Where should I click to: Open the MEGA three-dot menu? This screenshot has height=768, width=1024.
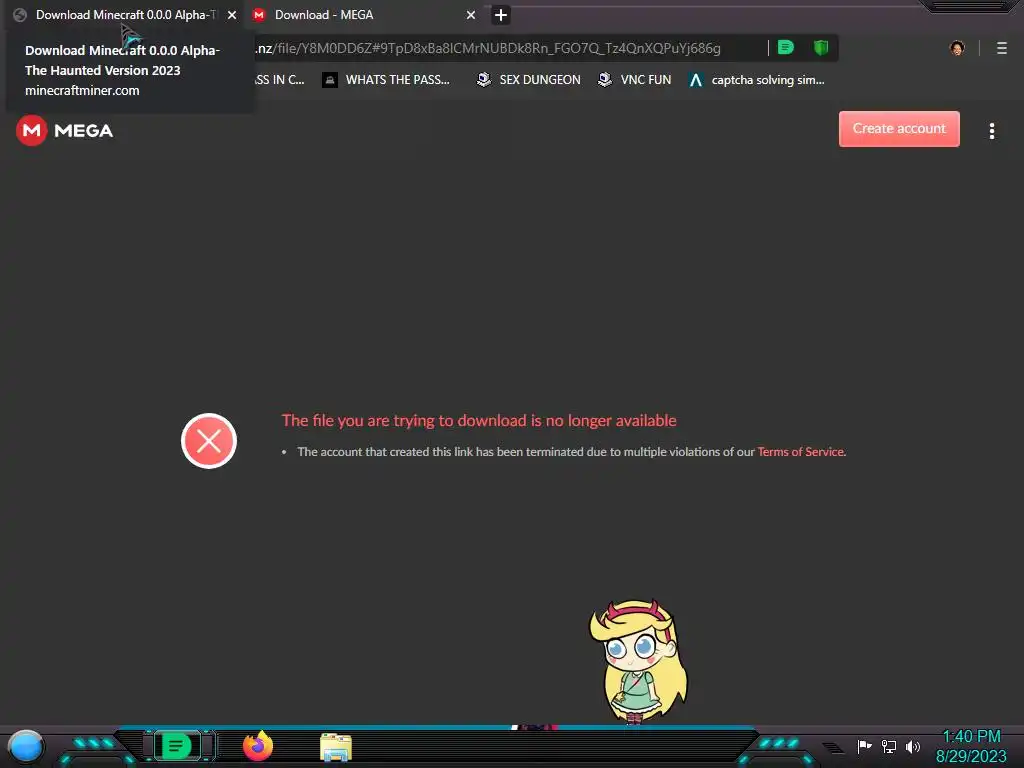[992, 131]
